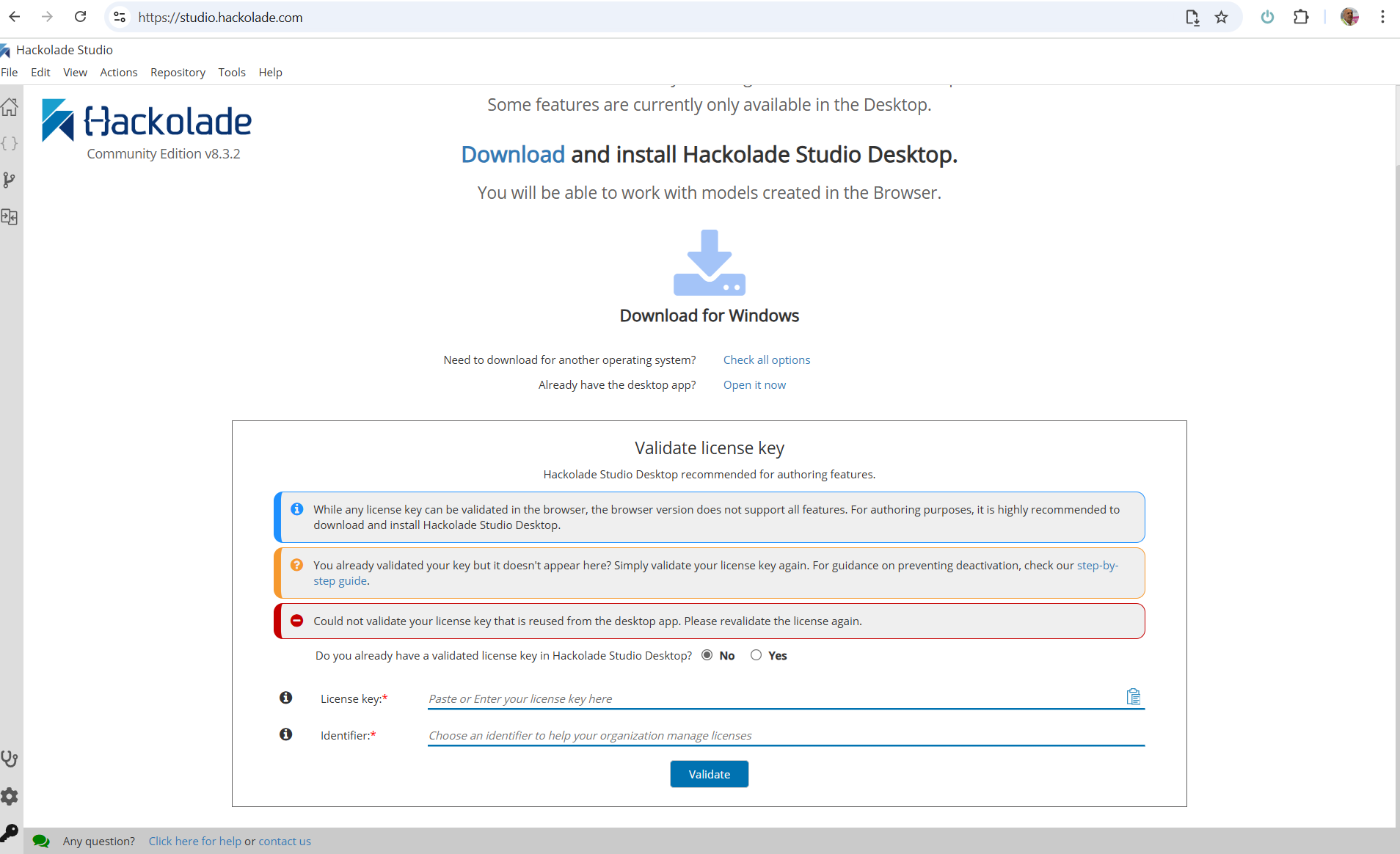Viewport: 1400px width, 854px height.
Task: Click the Download link in heading
Action: [x=513, y=154]
